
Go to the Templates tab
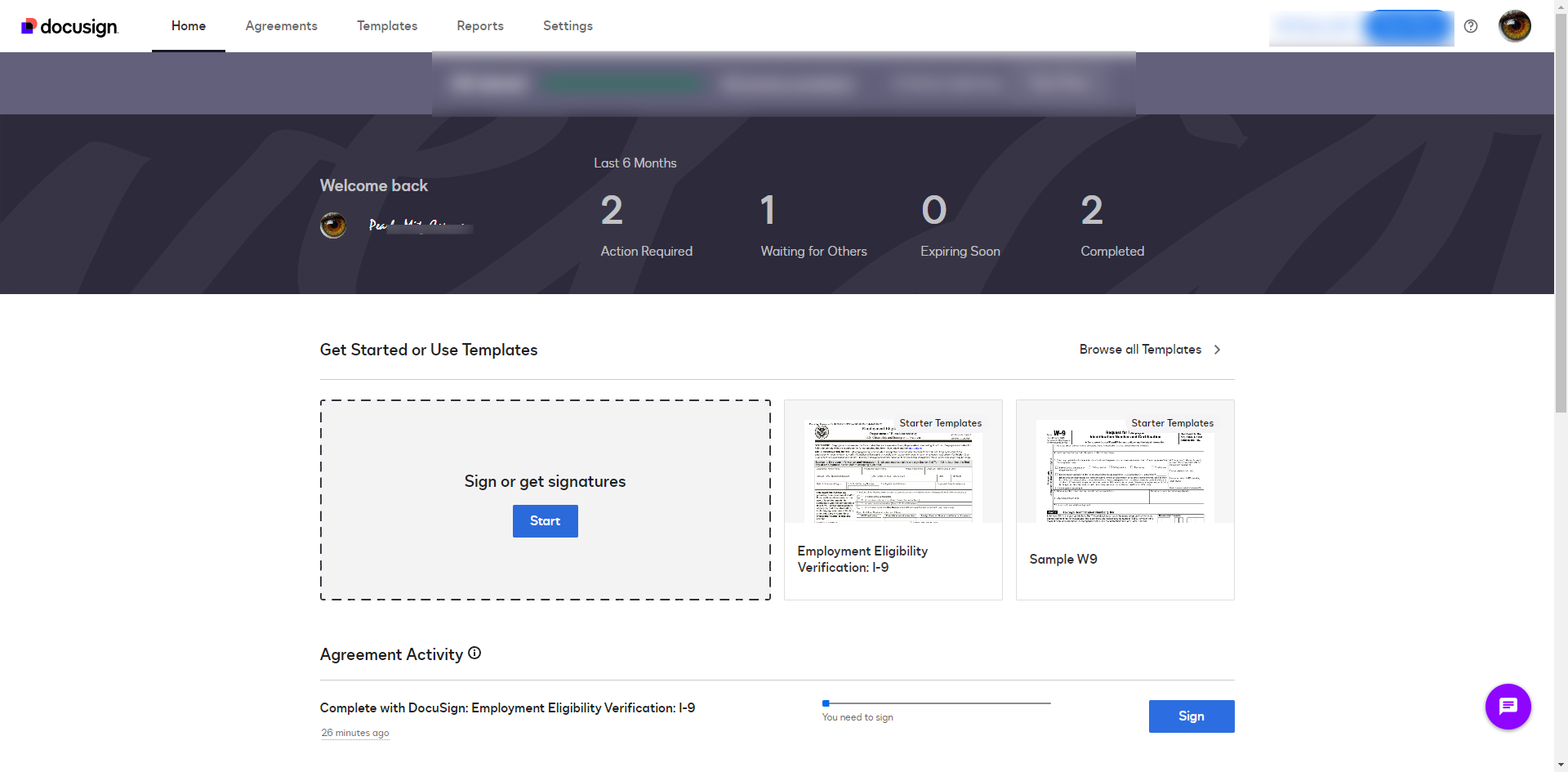[x=387, y=26]
